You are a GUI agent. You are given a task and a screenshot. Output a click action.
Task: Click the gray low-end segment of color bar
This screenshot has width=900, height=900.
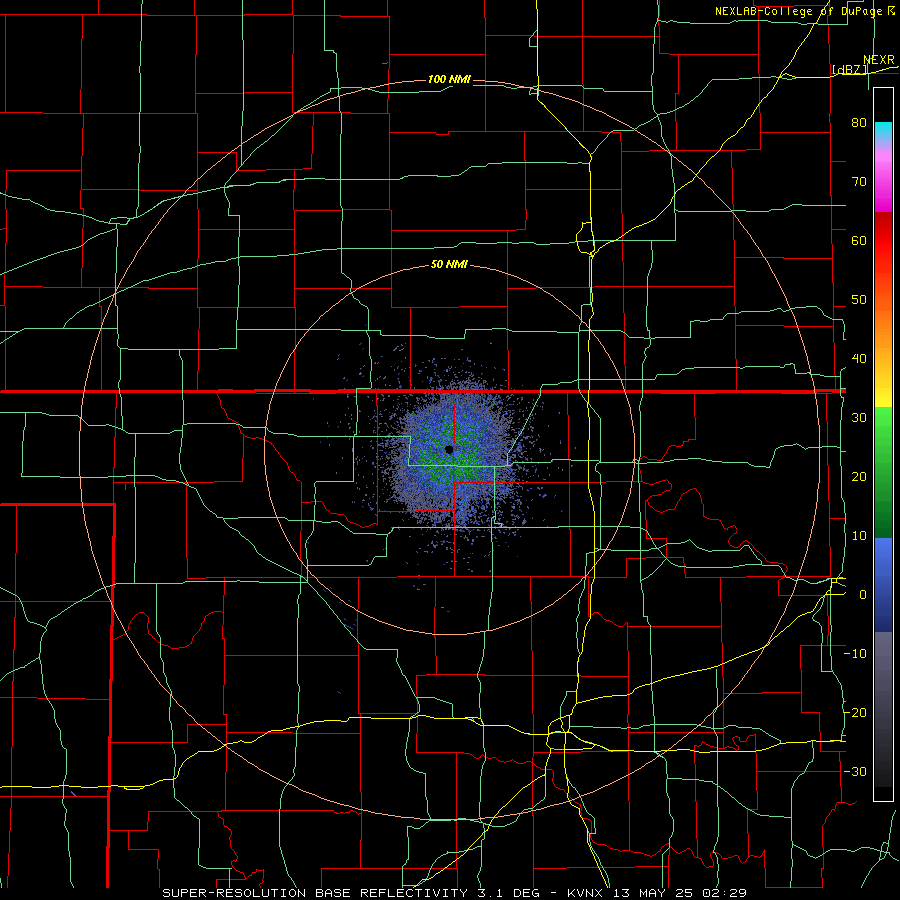tap(883, 709)
